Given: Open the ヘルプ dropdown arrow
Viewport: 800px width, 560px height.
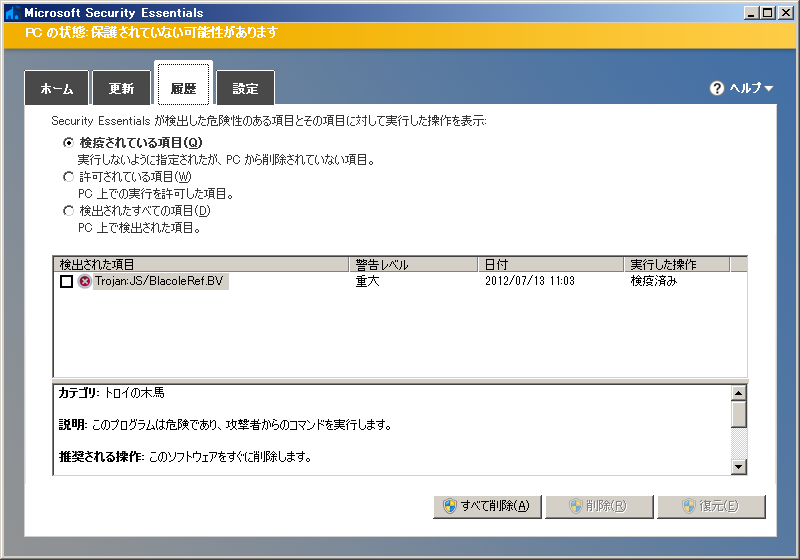Looking at the screenshot, I should (768, 89).
